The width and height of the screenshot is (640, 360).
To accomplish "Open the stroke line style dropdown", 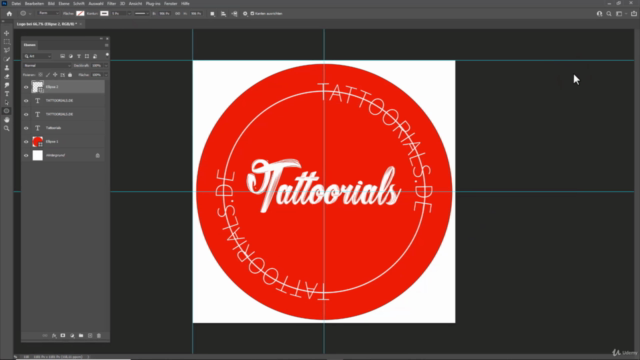I will (x=142, y=13).
